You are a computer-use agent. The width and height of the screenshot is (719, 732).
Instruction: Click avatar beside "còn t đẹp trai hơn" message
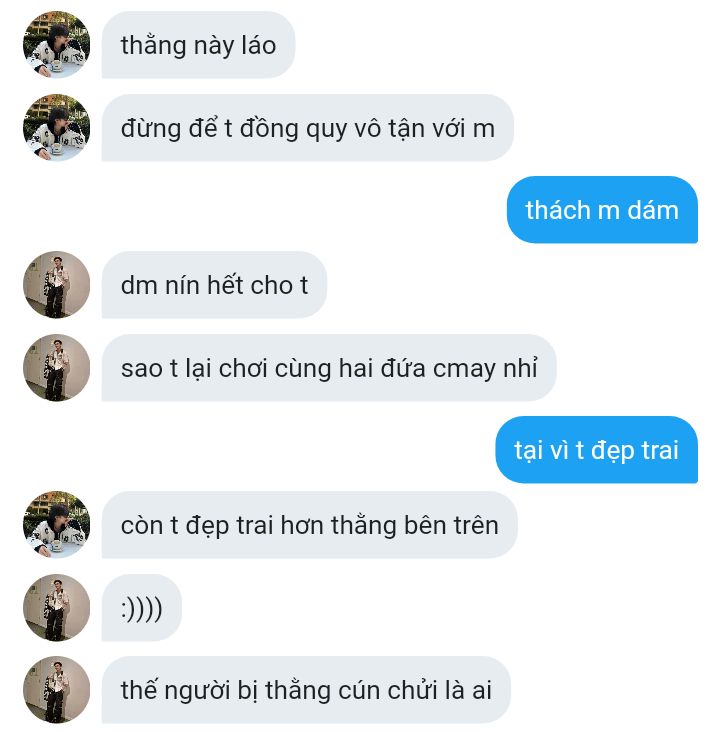point(56,525)
